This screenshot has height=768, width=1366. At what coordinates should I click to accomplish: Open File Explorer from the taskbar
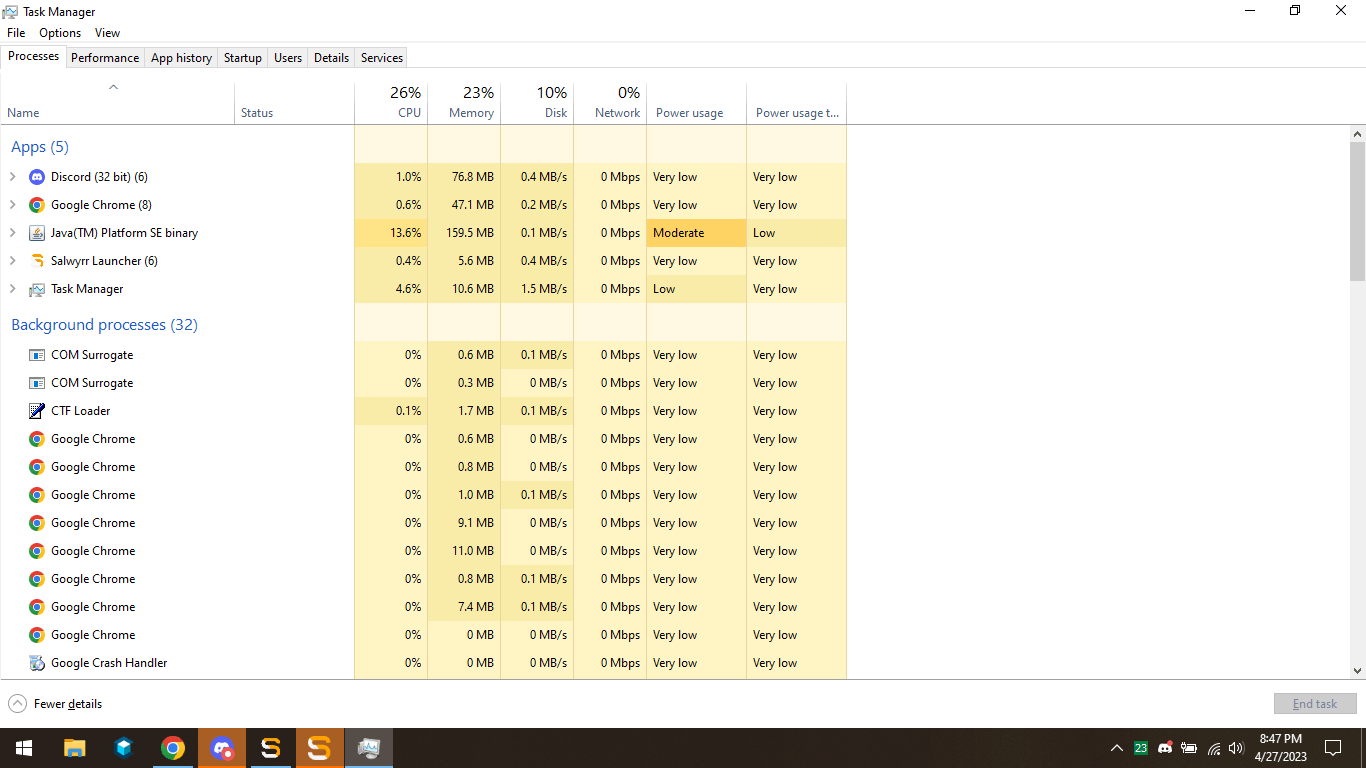click(x=75, y=748)
